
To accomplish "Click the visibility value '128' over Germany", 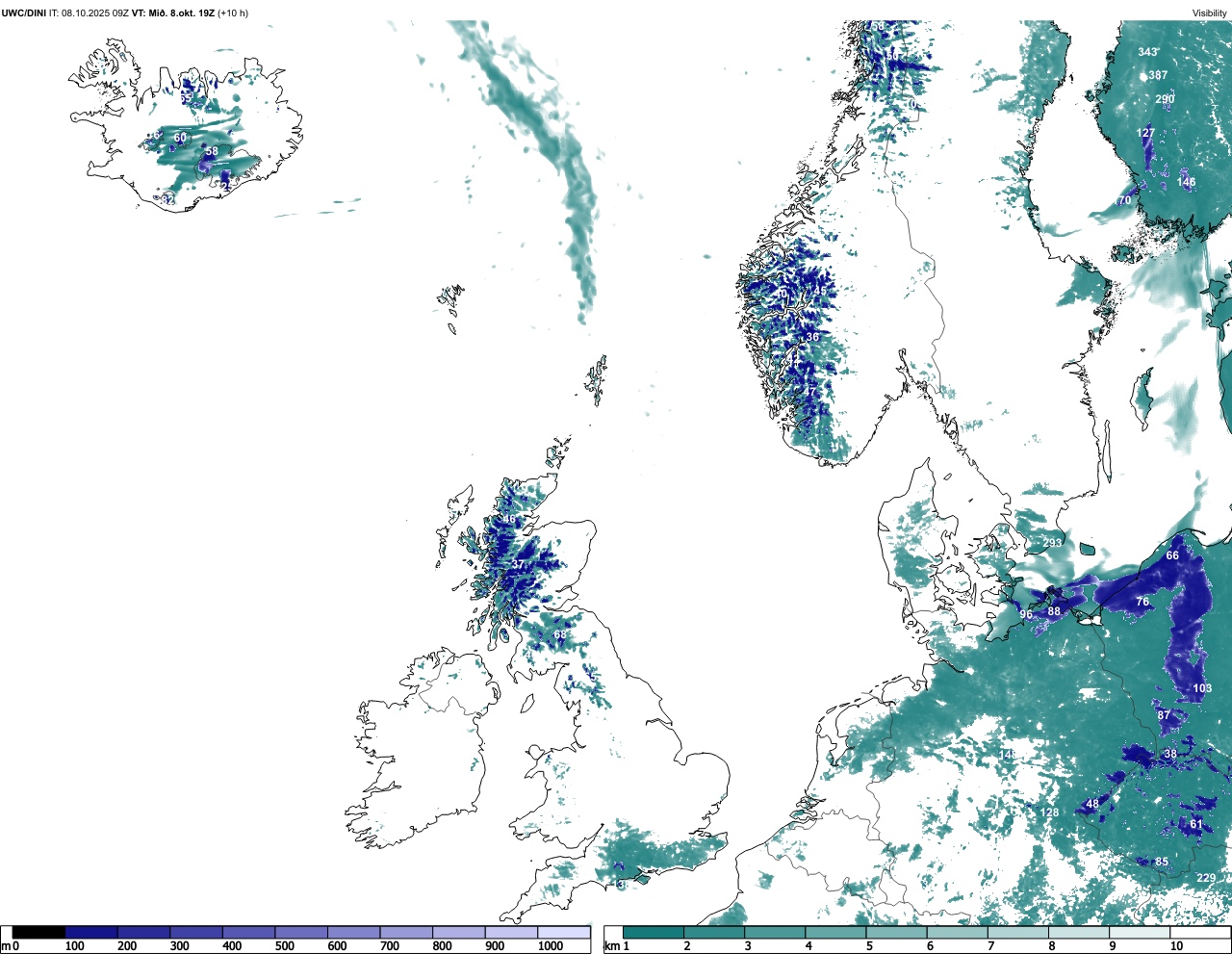I will [1049, 812].
